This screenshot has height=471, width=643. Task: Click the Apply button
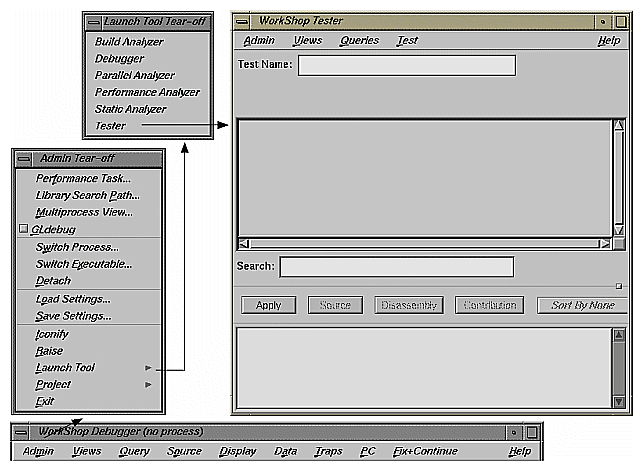tap(269, 305)
